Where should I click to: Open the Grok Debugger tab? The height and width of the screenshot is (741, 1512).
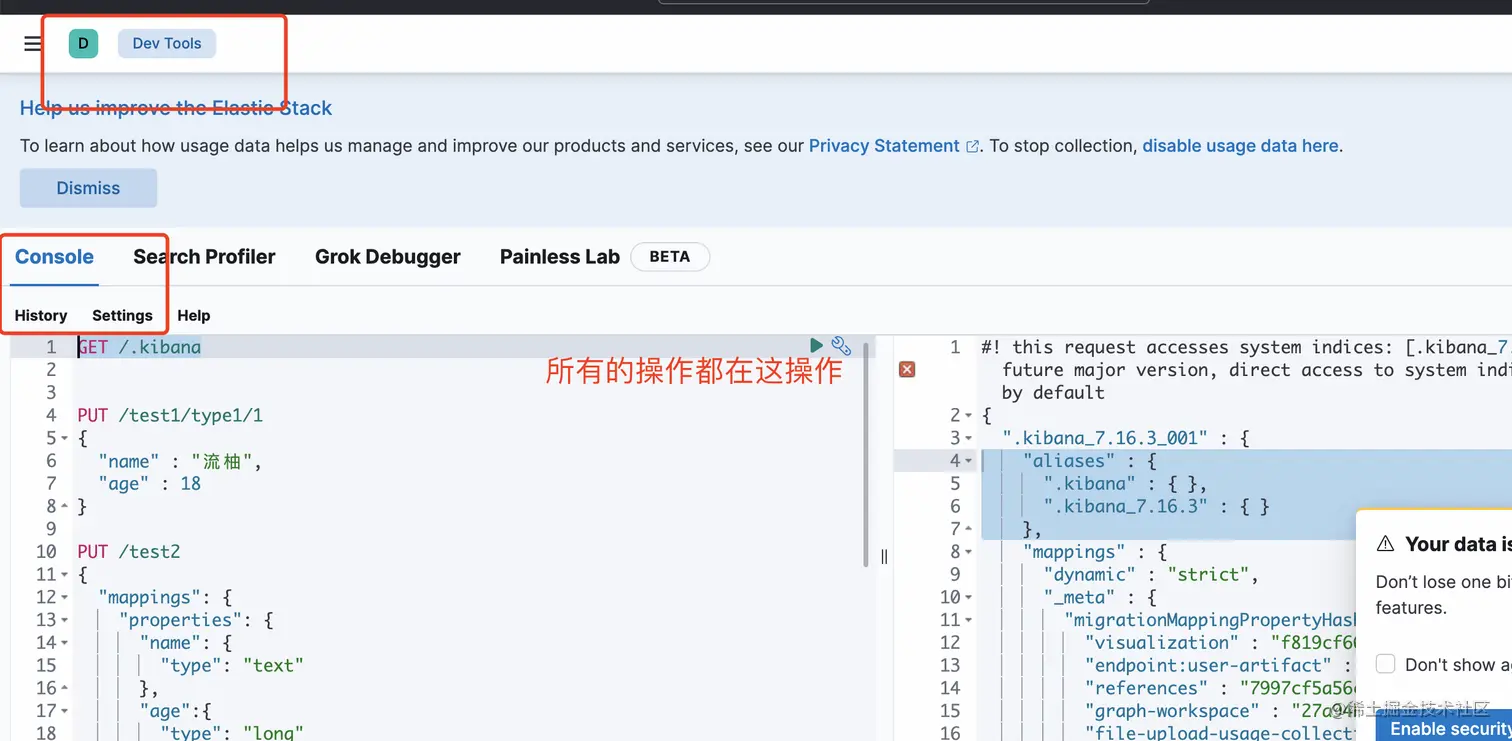point(388,257)
